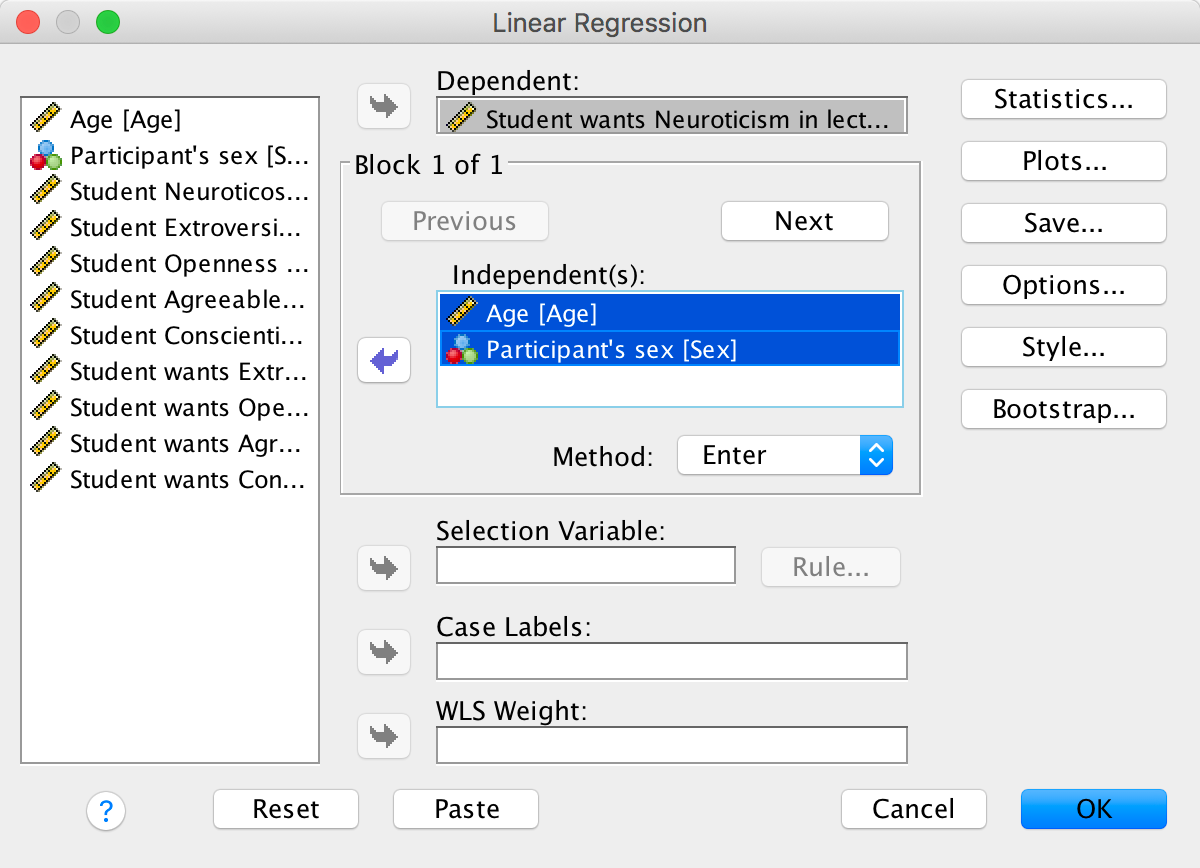Click the arrow beside WLS Weight field

[x=384, y=736]
